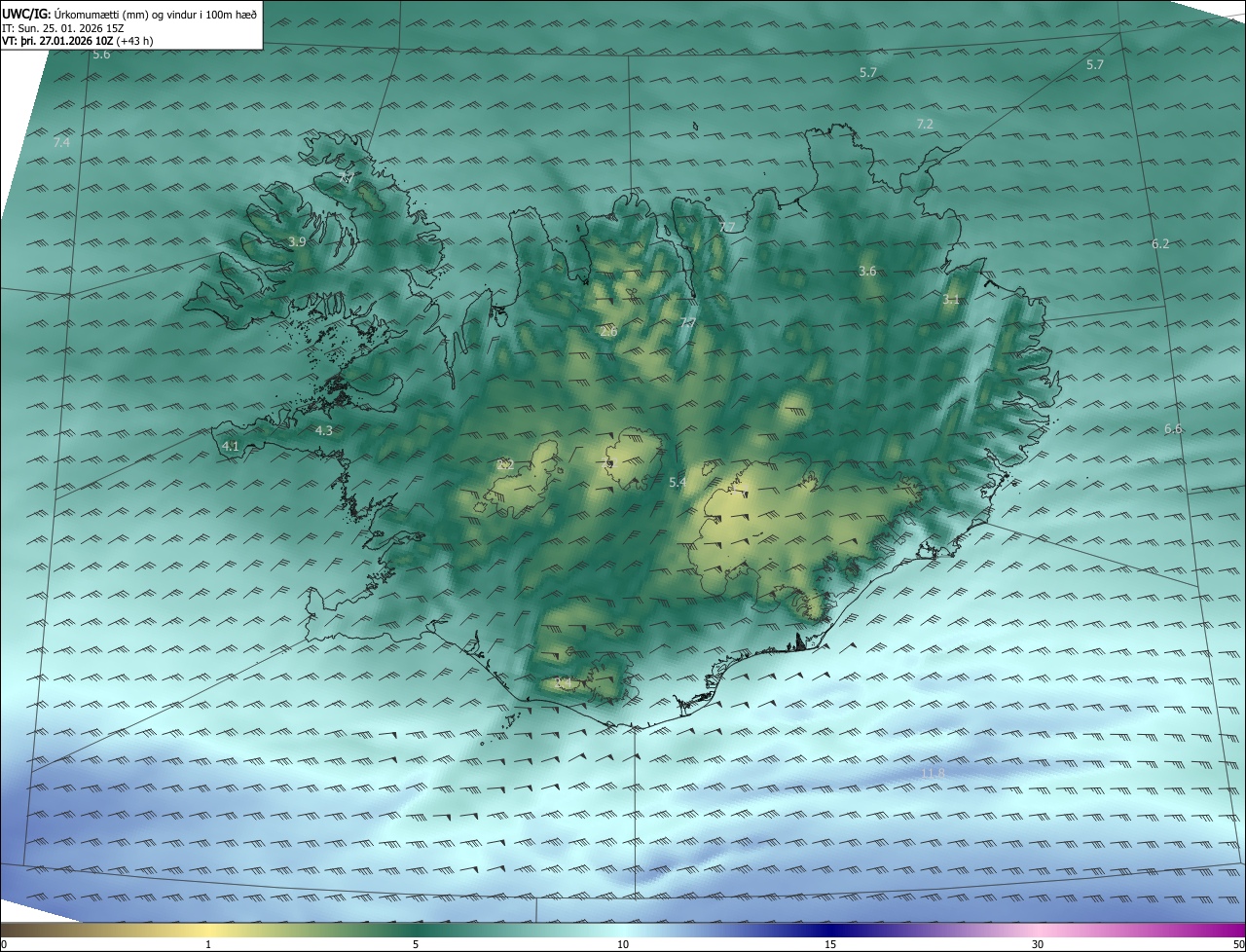Click the colour scale tick label 5
Viewport: 1246px width, 952px height.
416,944
